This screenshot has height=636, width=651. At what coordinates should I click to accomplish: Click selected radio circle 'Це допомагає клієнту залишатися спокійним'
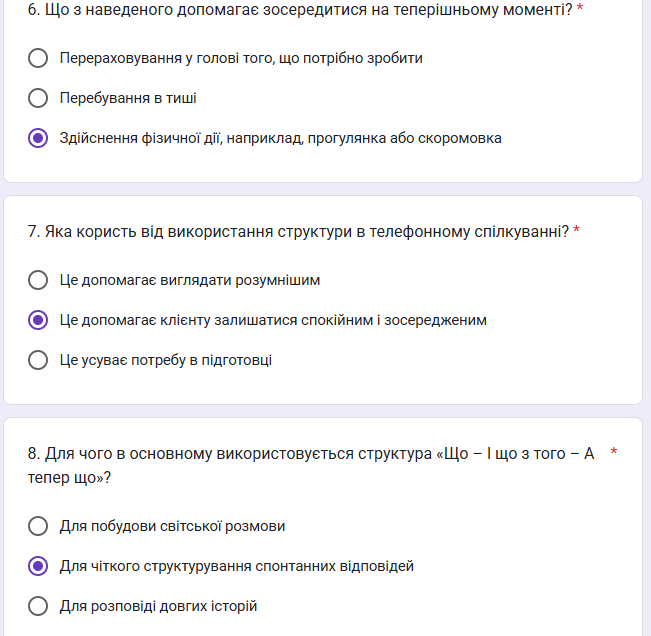pyautogui.click(x=38, y=320)
